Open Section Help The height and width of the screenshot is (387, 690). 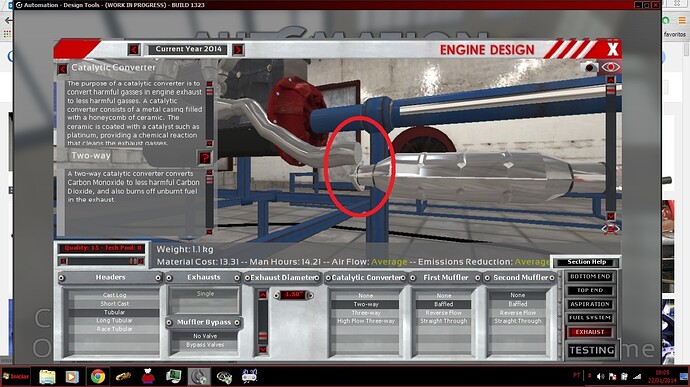pyautogui.click(x=587, y=262)
